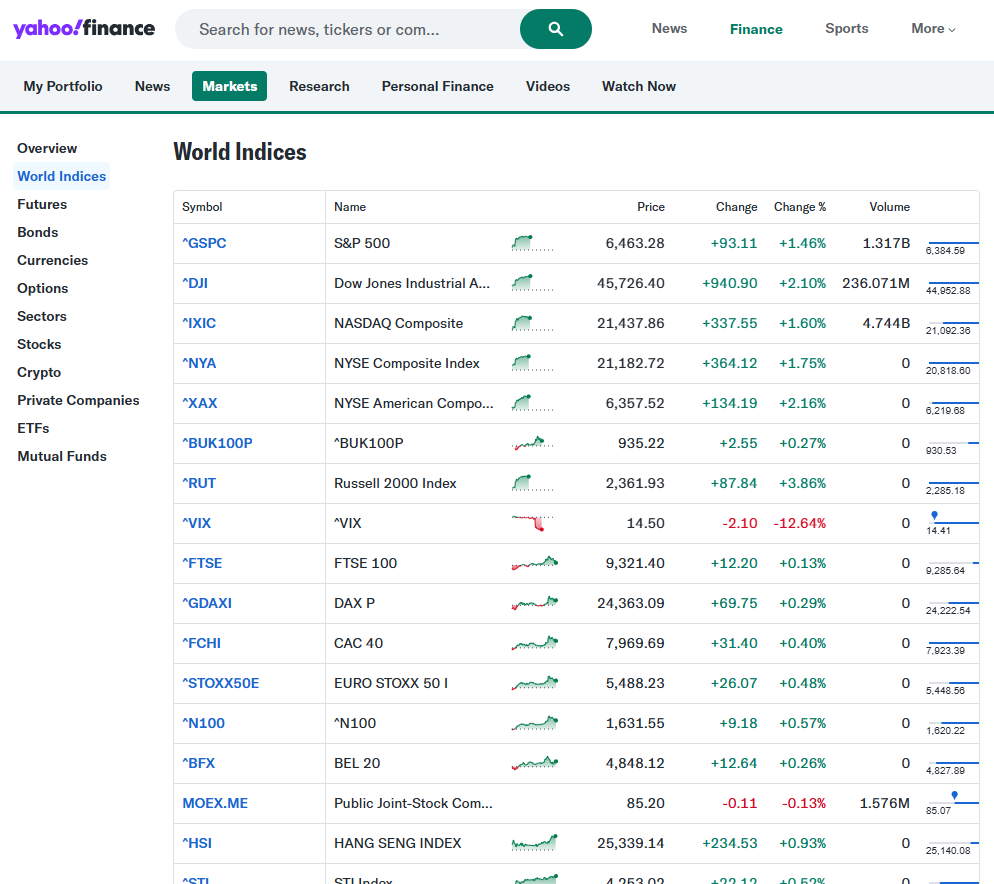The height and width of the screenshot is (884, 994).
Task: Open the ^GSPC symbol link
Action: point(204,243)
